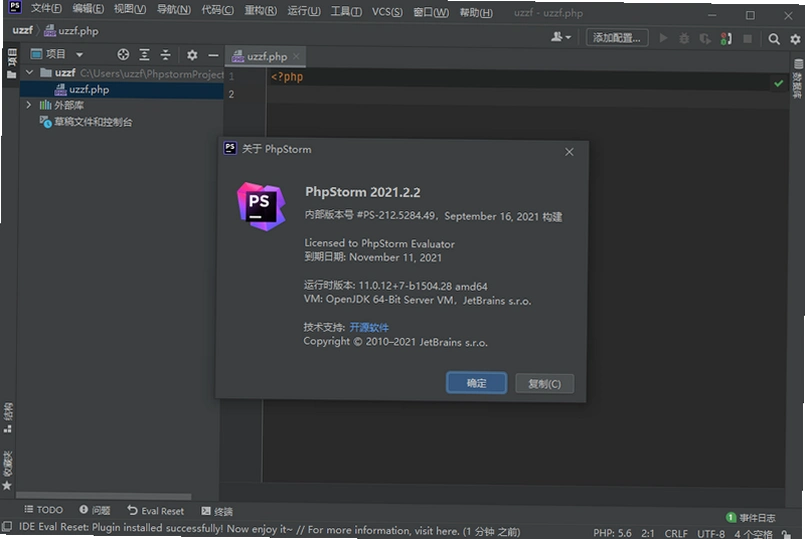Open the Database side tool window
This screenshot has width=805, height=539.
(798, 78)
